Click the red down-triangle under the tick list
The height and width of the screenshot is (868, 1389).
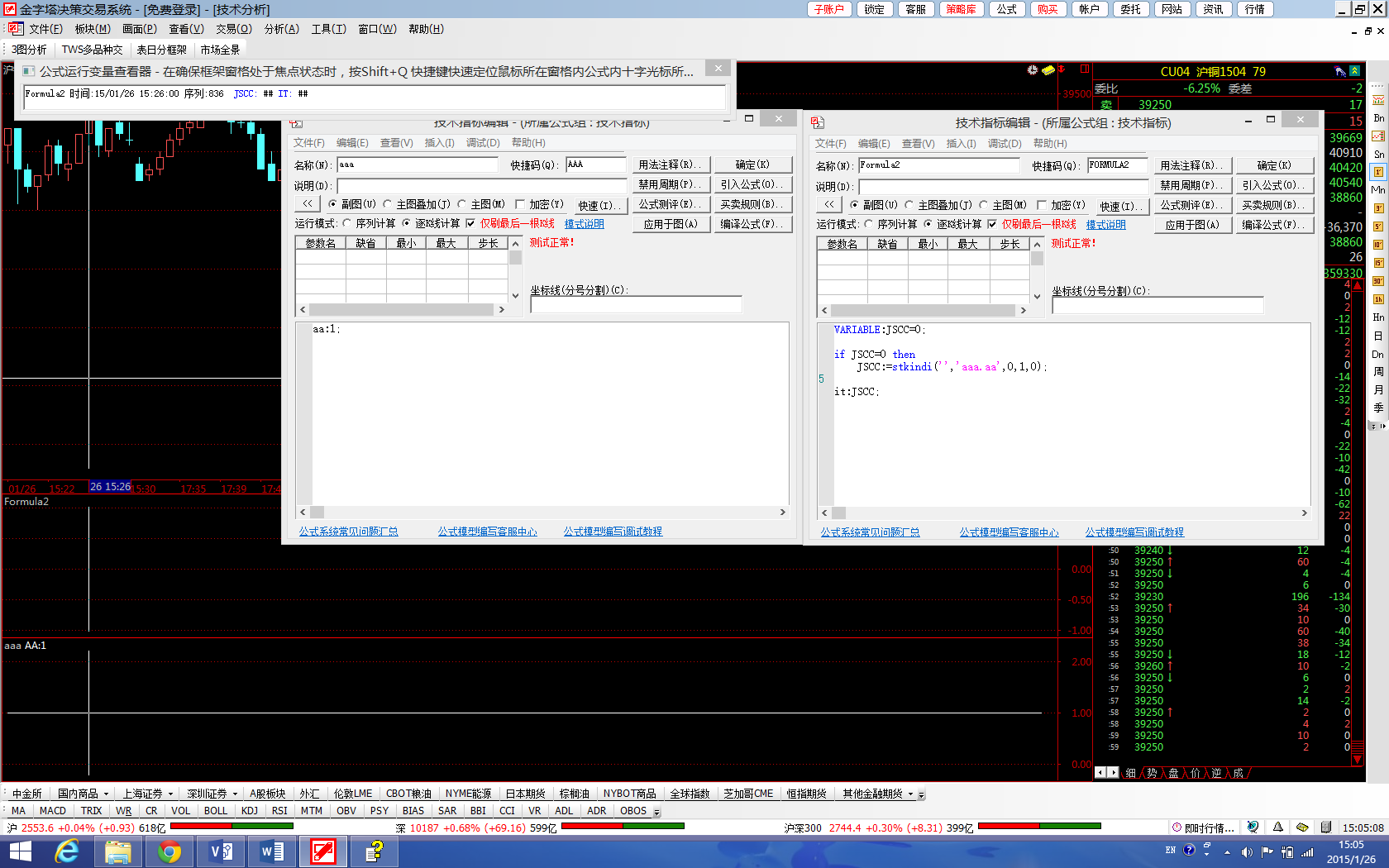coord(1357,759)
